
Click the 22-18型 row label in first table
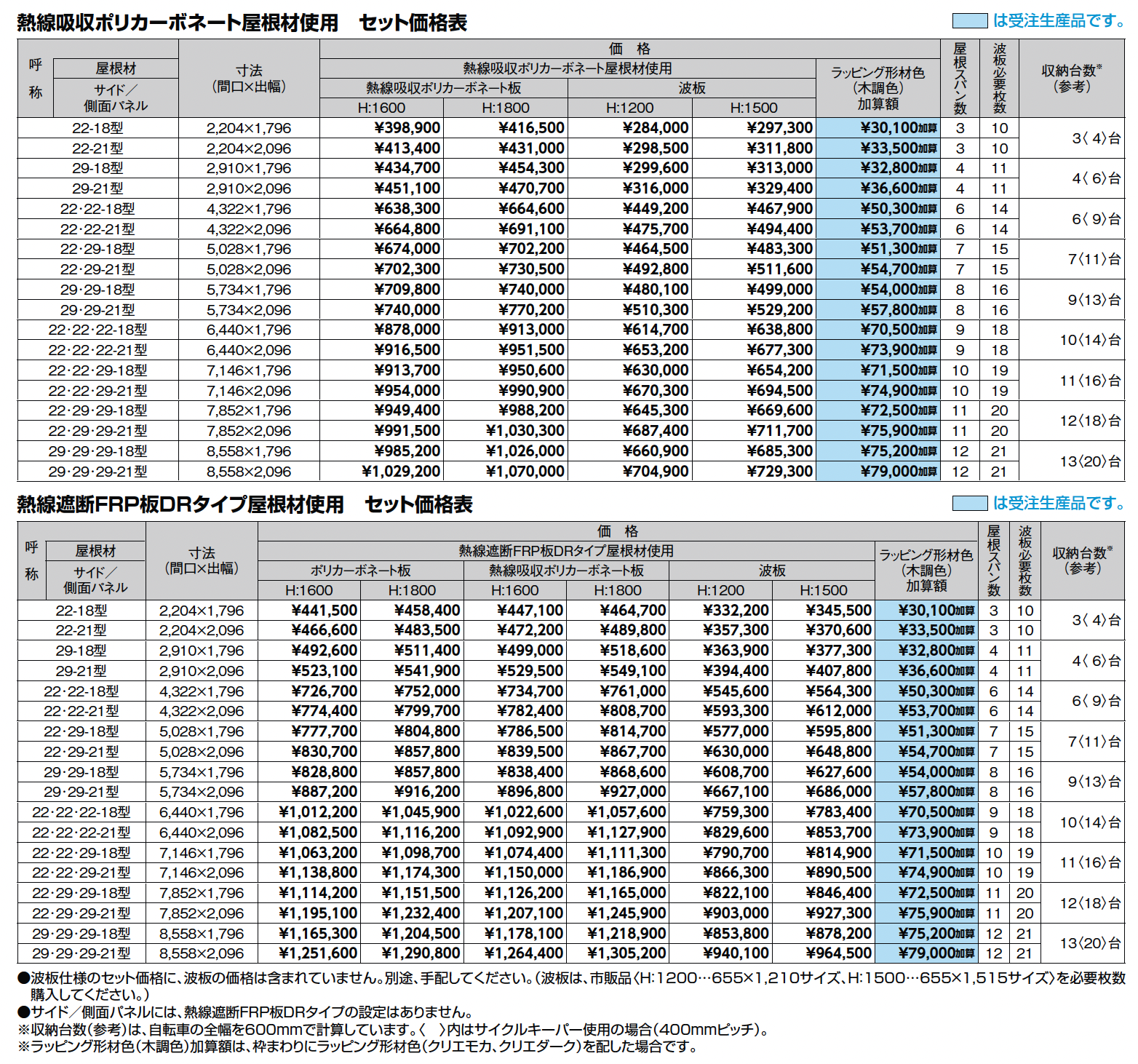(x=98, y=128)
